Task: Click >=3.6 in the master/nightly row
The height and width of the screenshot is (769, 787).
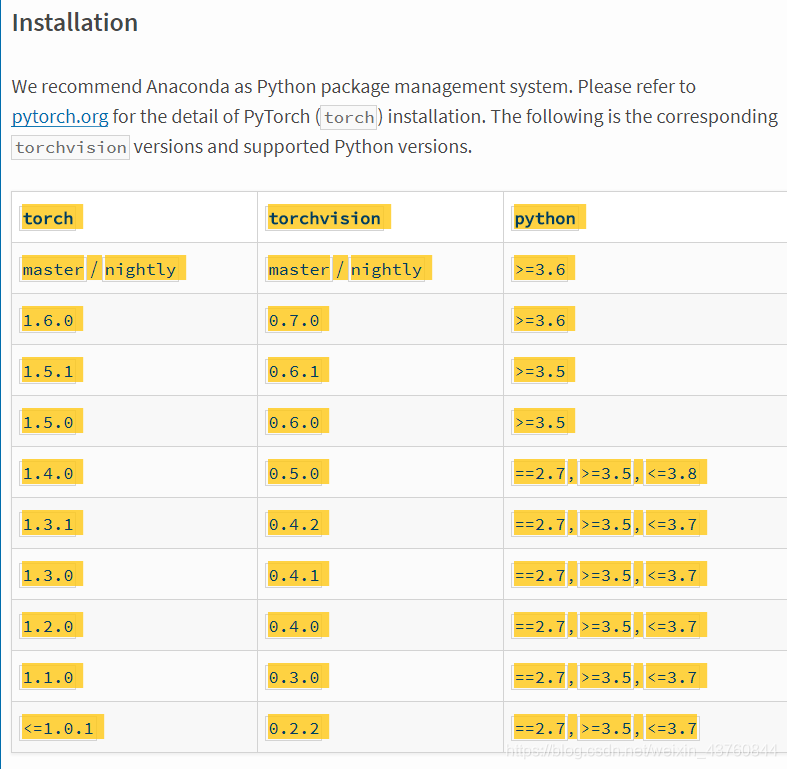Action: click(x=540, y=270)
